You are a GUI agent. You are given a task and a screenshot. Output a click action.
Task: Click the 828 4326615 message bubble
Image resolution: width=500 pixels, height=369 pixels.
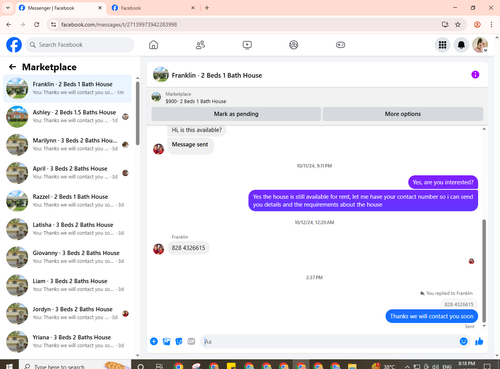188,248
